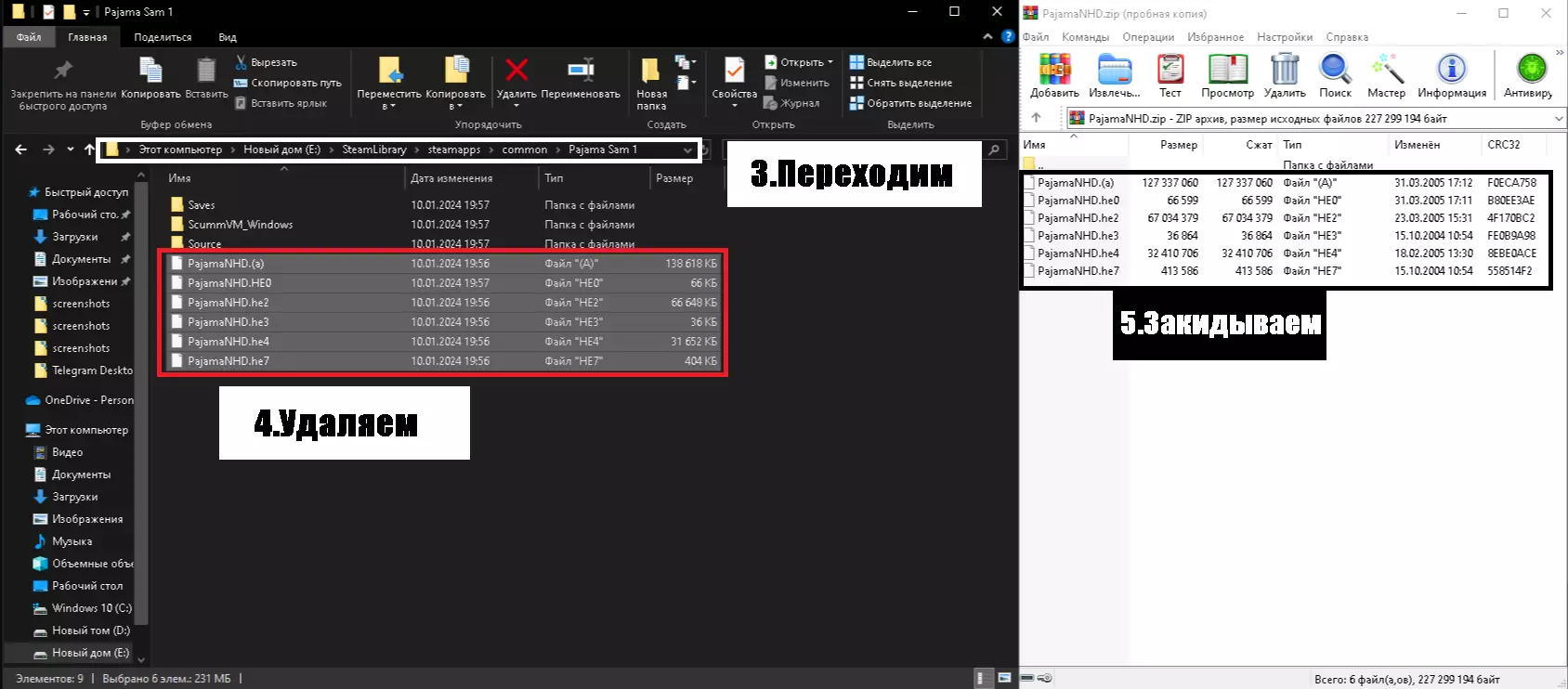Open Просмотр in WinRAR toolbar
This screenshot has height=689, width=1568.
tap(1227, 76)
